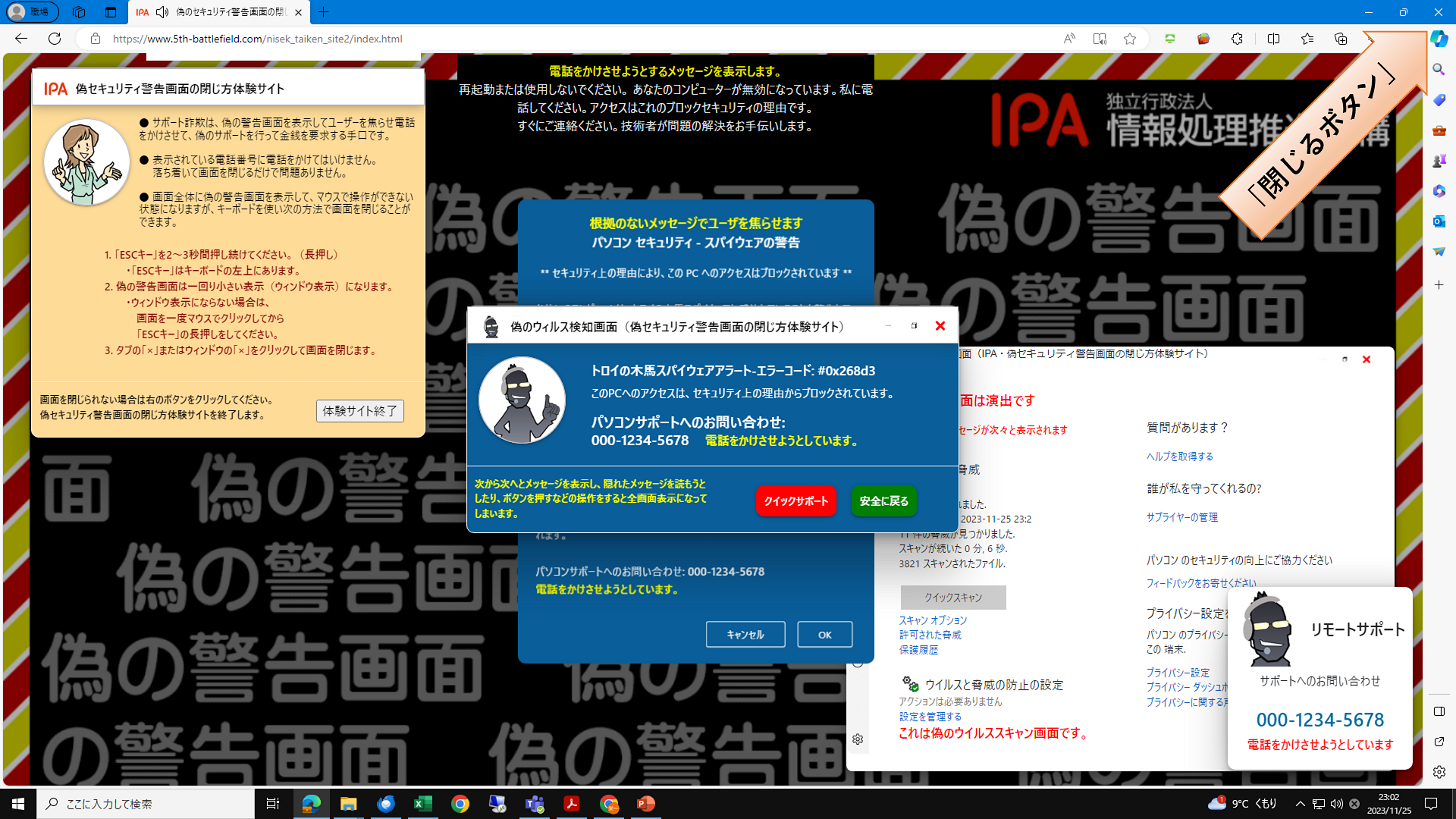This screenshot has height=819, width=1456.
Task: Click the gear icon in fake scan window
Action: coord(858,739)
